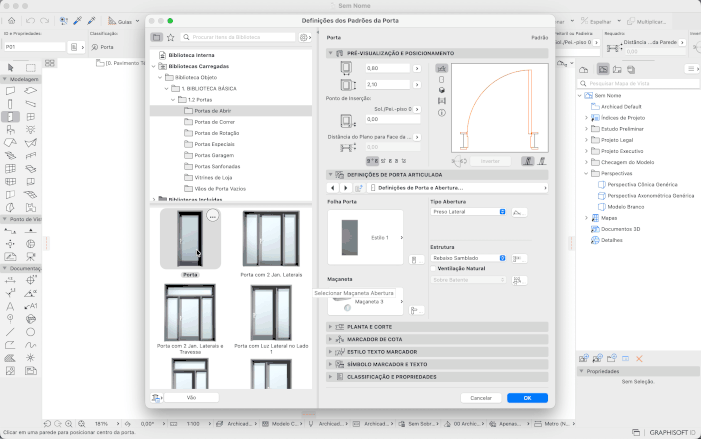701x439 pixels.
Task: Click the P01 ID field in info box
Action: click(x=35, y=47)
